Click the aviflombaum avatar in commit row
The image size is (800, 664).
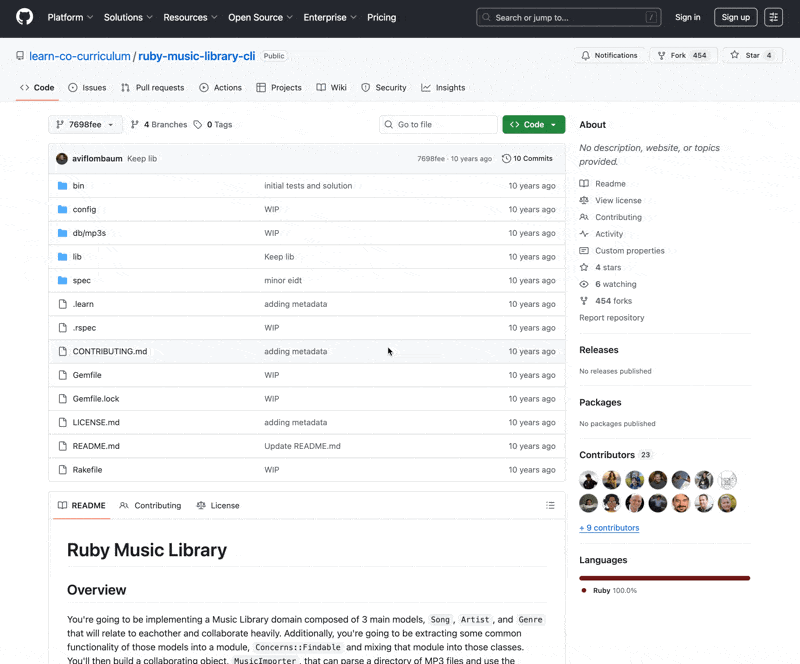[x=62, y=159]
